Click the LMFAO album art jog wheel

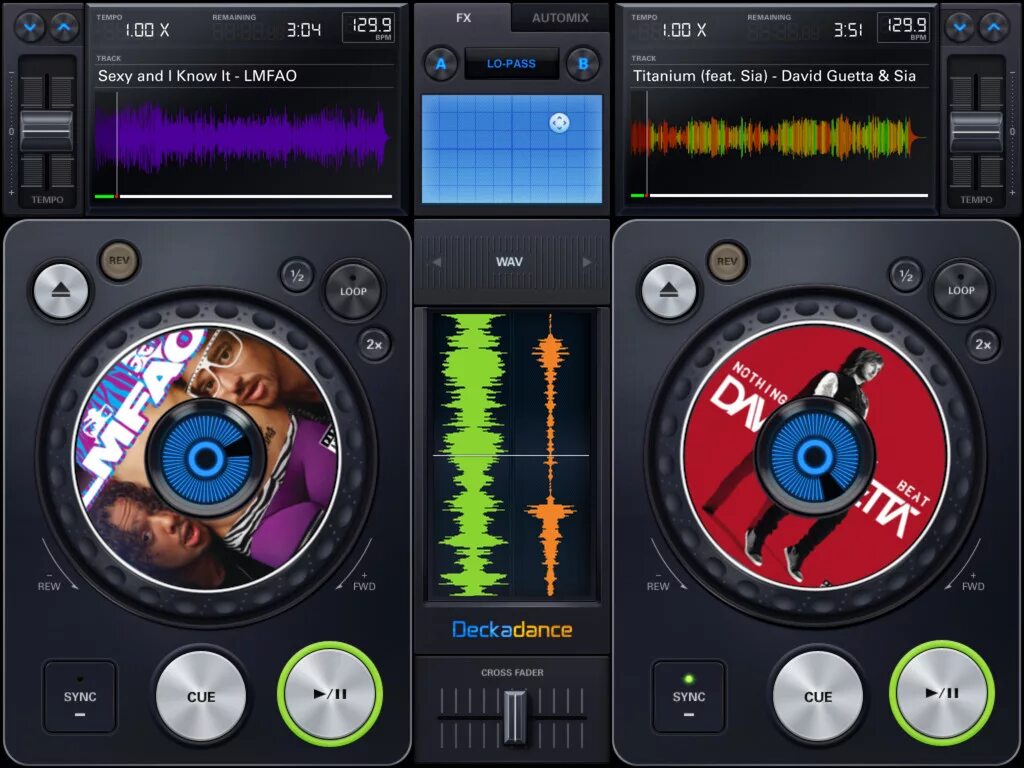206,458
